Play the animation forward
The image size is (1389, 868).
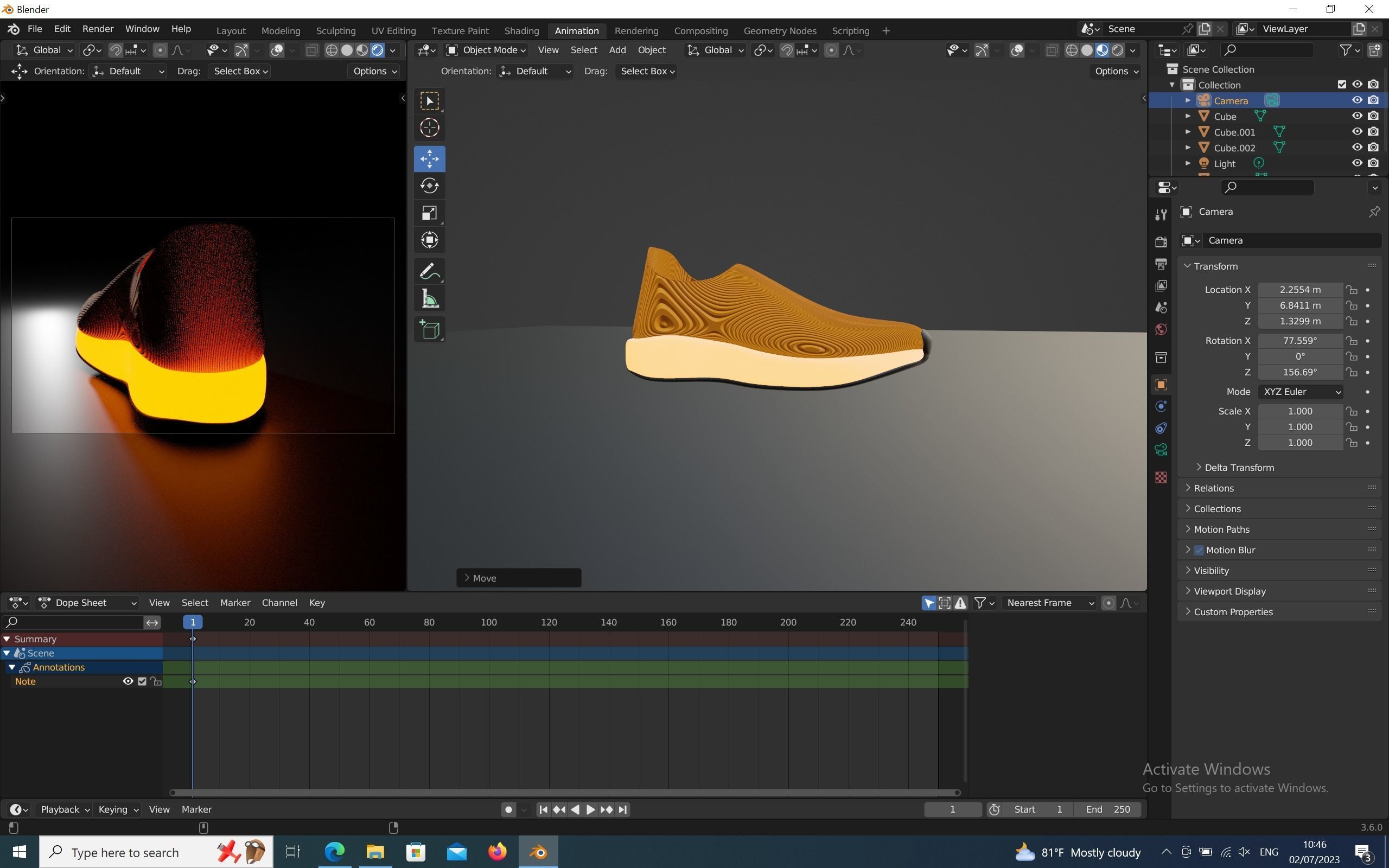point(590,809)
